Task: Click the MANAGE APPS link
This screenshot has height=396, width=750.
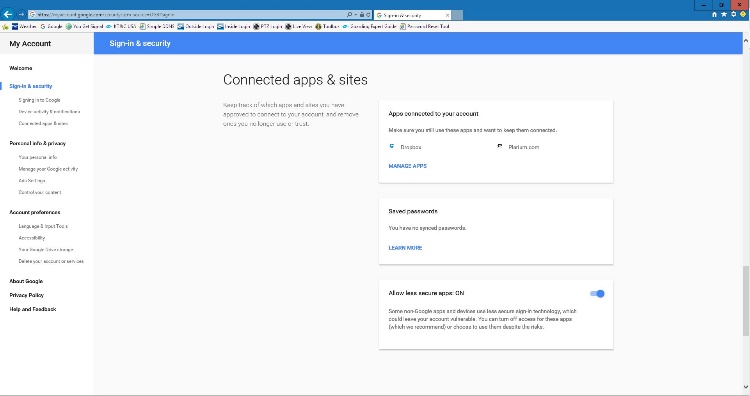Action: tap(408, 166)
